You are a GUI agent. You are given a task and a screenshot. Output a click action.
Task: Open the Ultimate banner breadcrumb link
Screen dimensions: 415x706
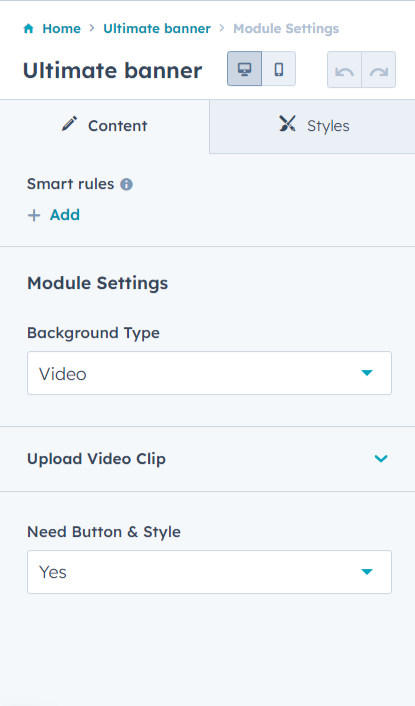[x=157, y=29]
